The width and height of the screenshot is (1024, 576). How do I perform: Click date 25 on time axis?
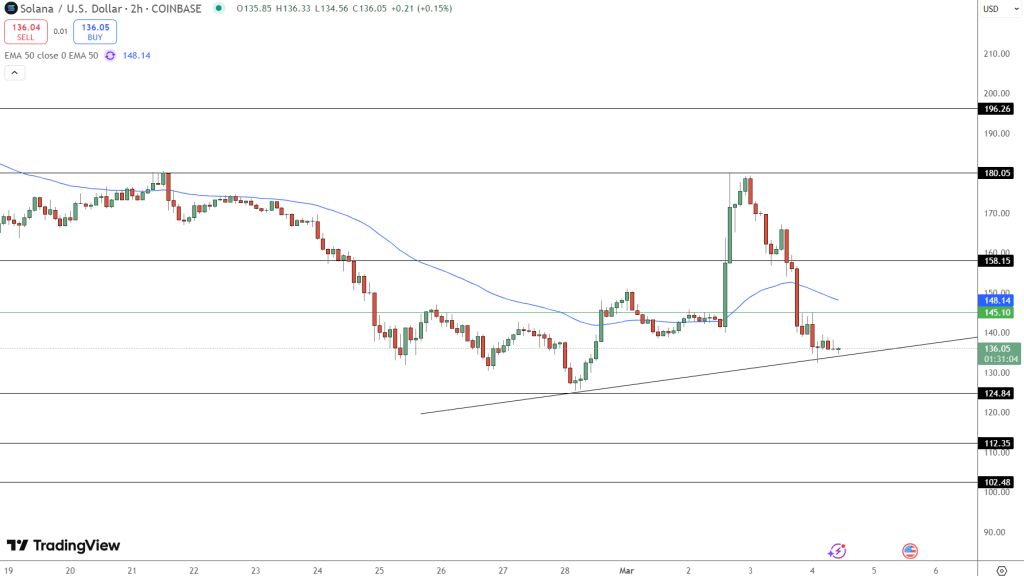tap(379, 571)
